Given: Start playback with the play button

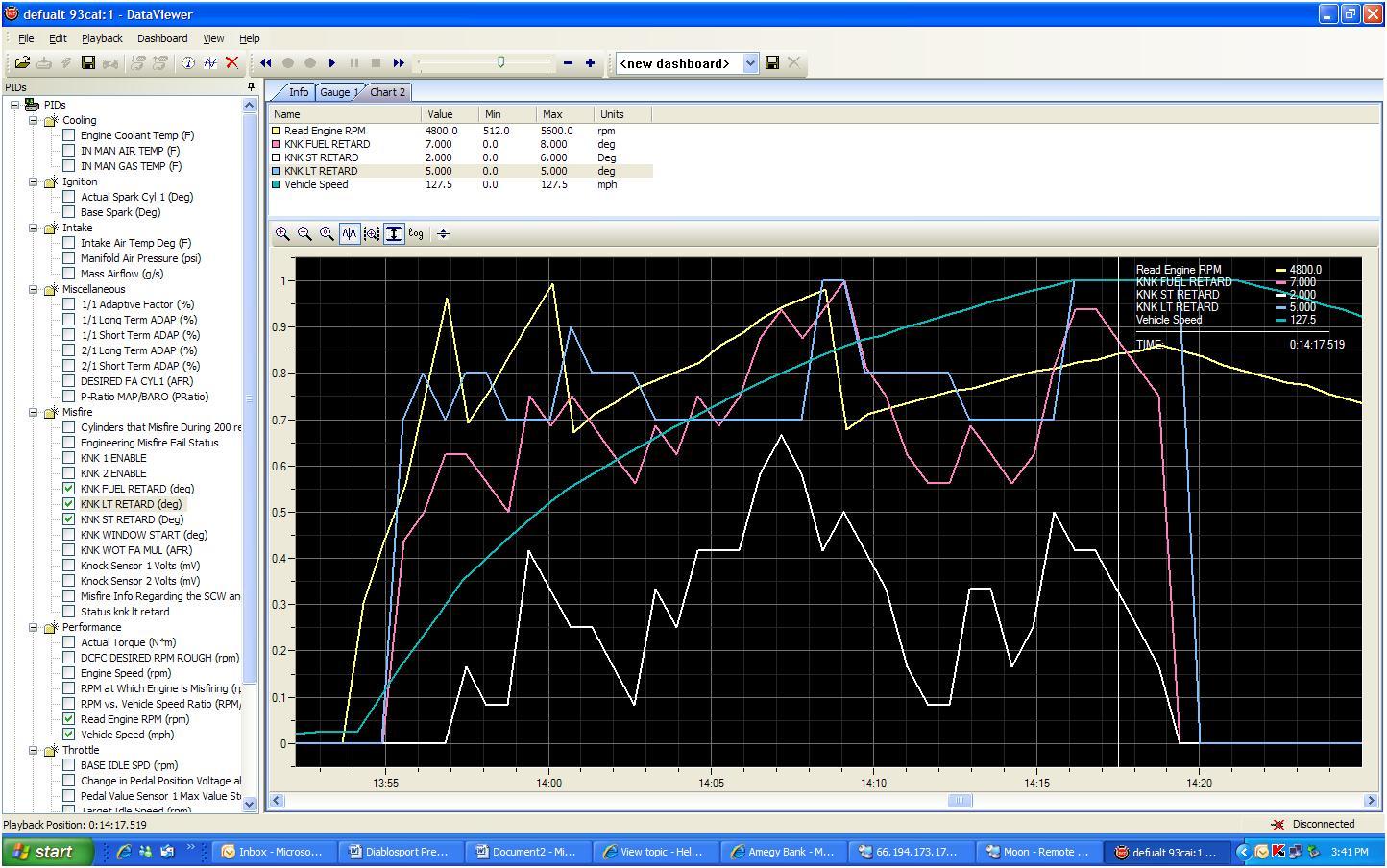Looking at the screenshot, I should tap(332, 63).
